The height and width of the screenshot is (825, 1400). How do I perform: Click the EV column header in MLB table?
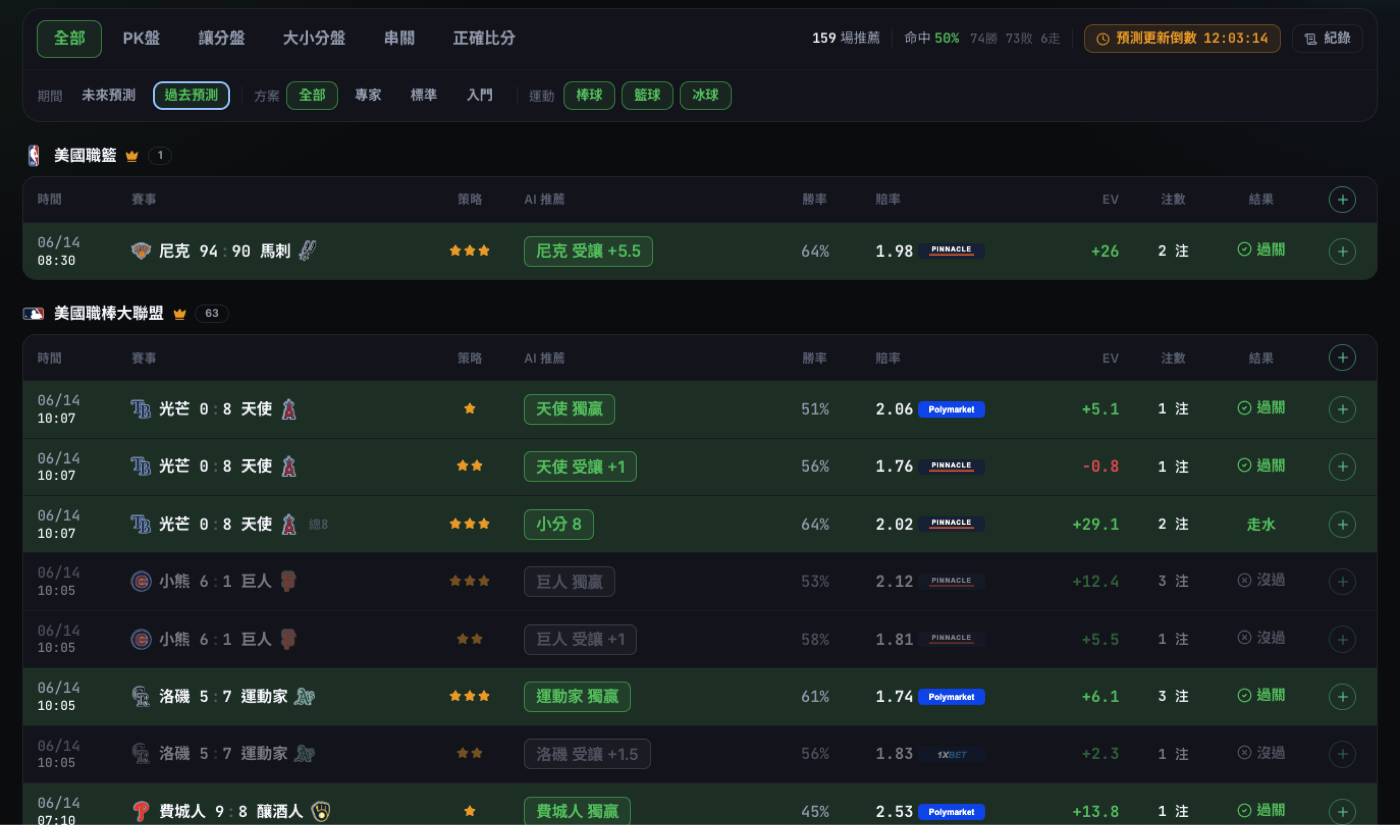click(x=1110, y=358)
